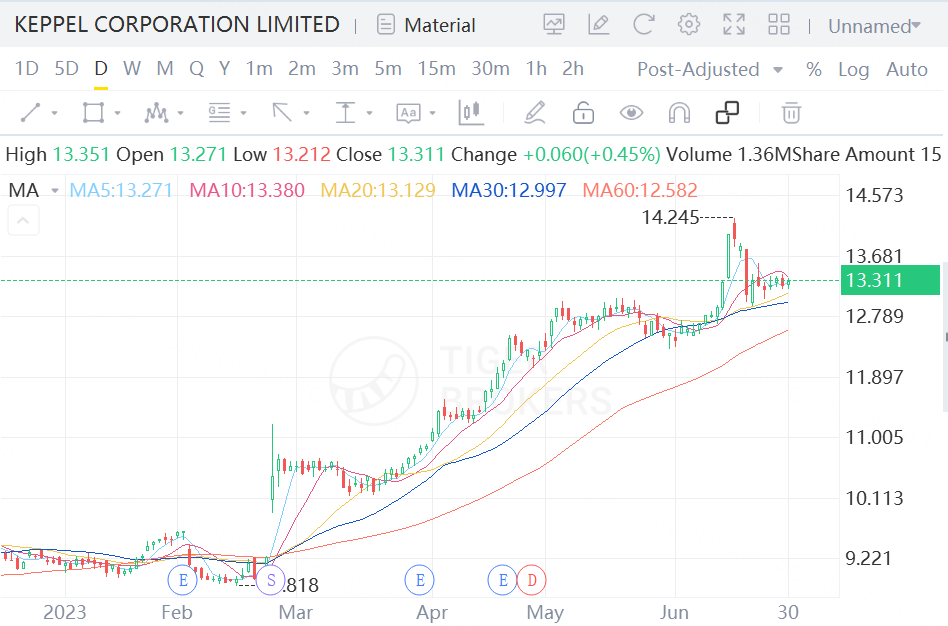Select the 3m interval tab

345,69
